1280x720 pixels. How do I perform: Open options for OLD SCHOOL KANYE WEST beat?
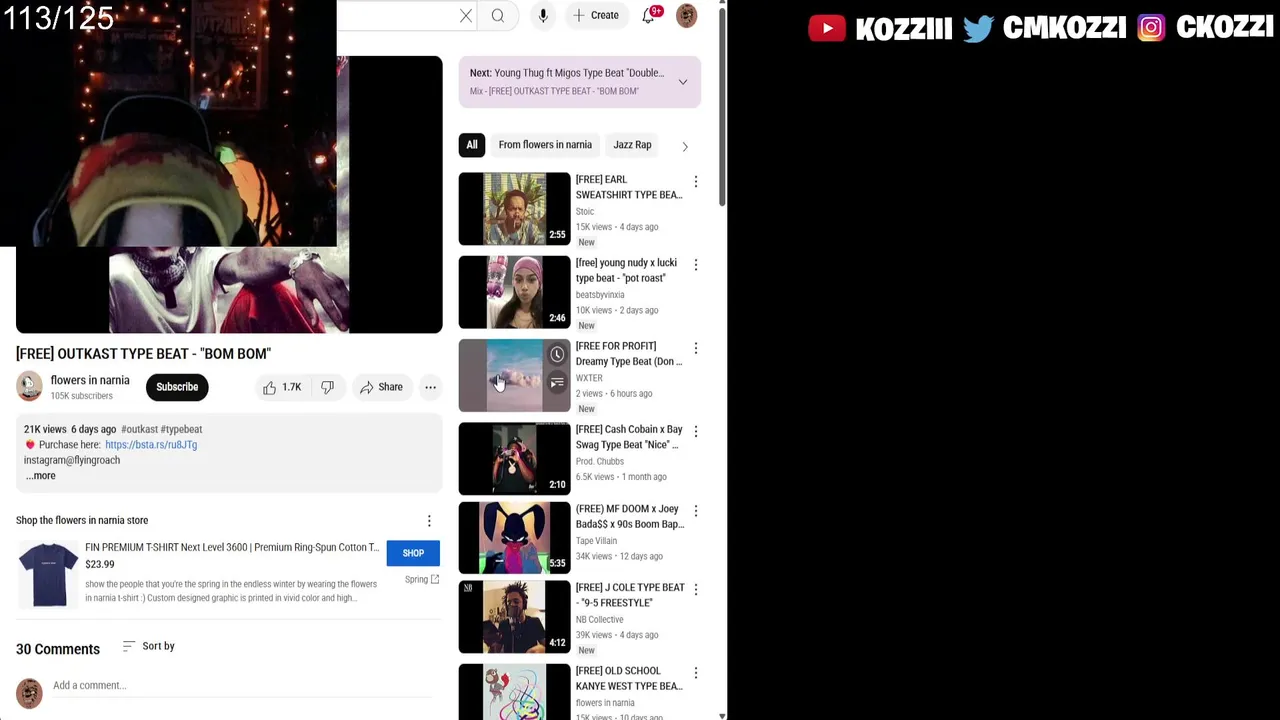coord(696,673)
